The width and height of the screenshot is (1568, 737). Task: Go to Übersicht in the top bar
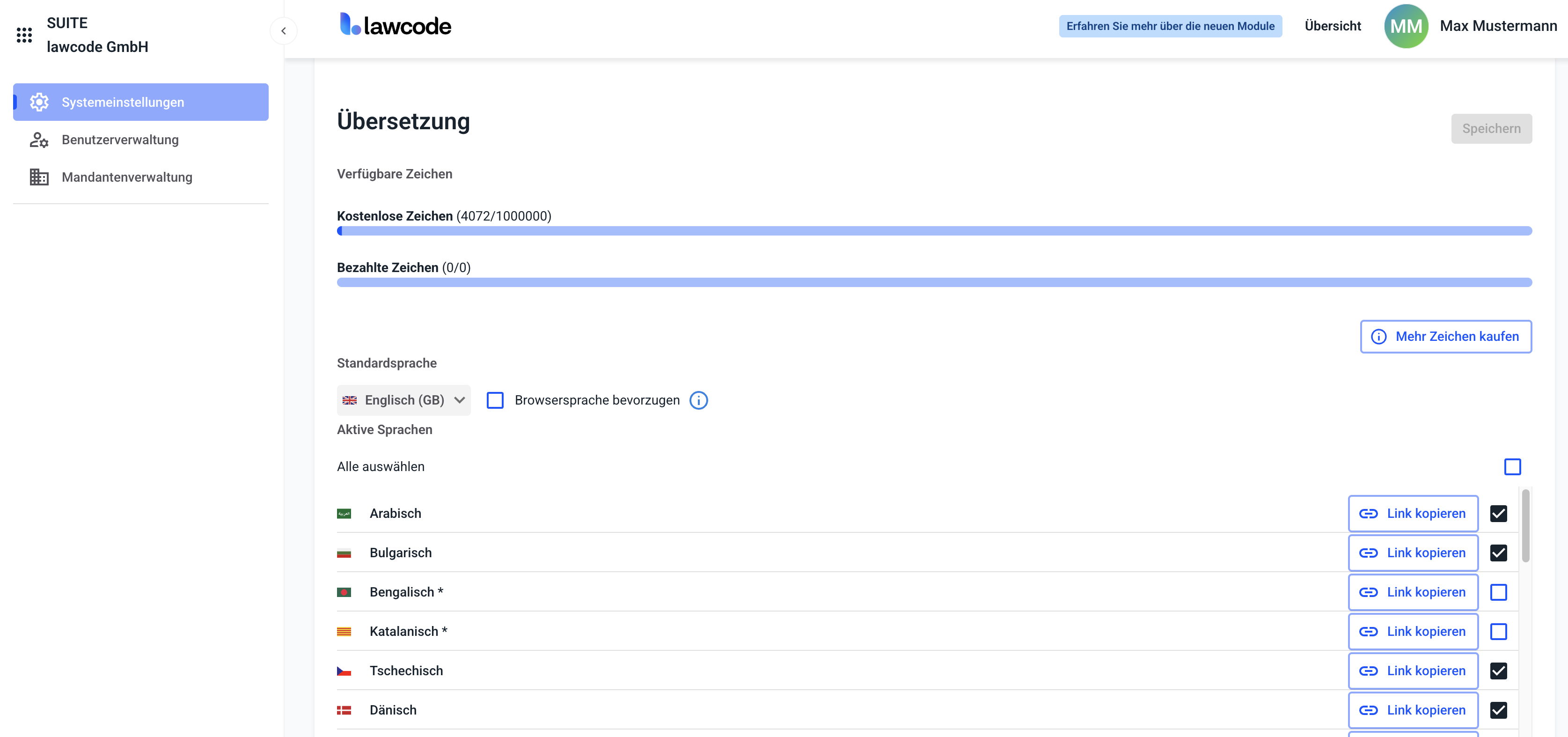pyautogui.click(x=1333, y=26)
